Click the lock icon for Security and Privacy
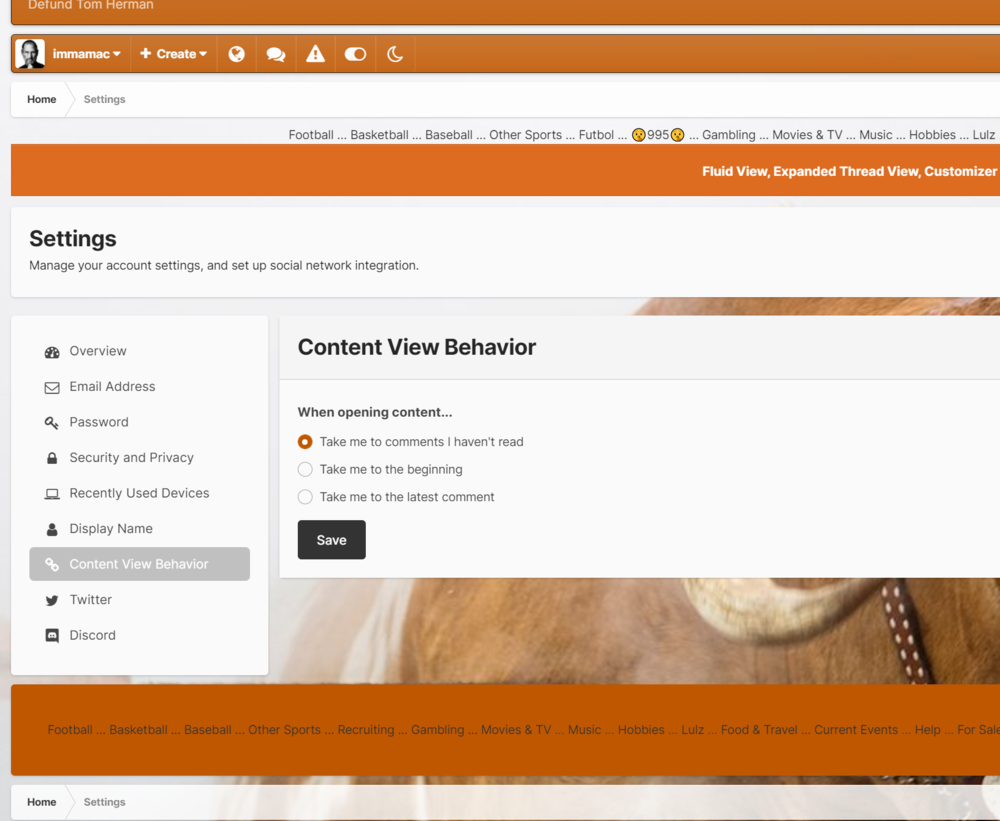The height and width of the screenshot is (821, 1000). 52,458
